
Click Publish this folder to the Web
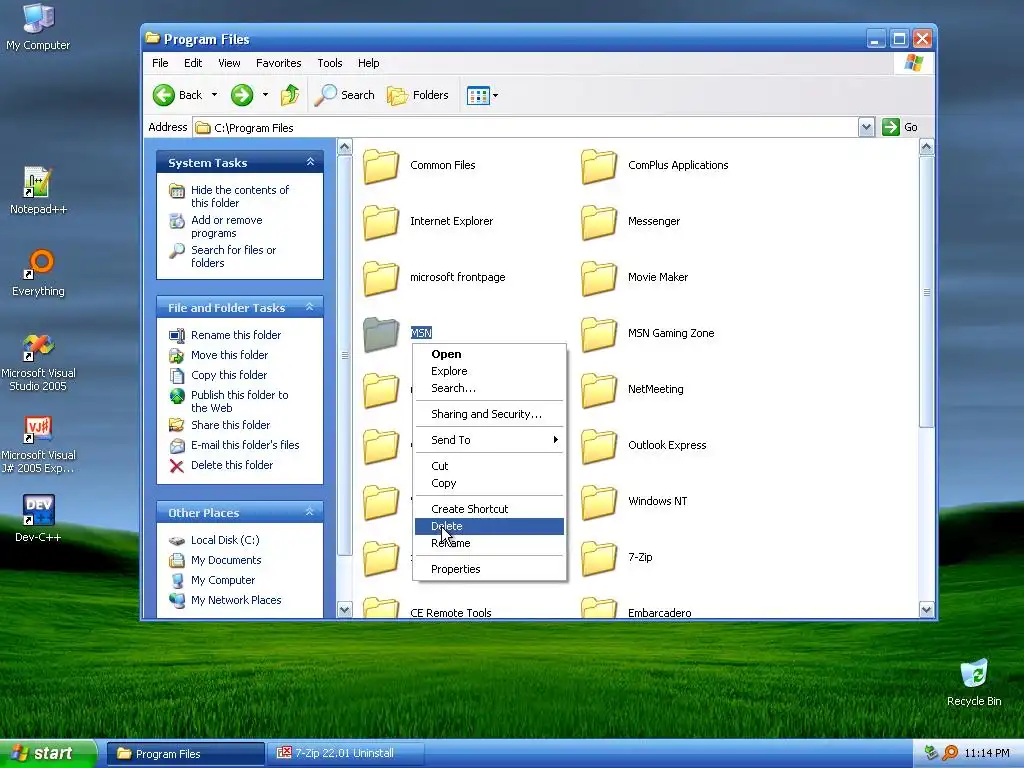[239, 402]
